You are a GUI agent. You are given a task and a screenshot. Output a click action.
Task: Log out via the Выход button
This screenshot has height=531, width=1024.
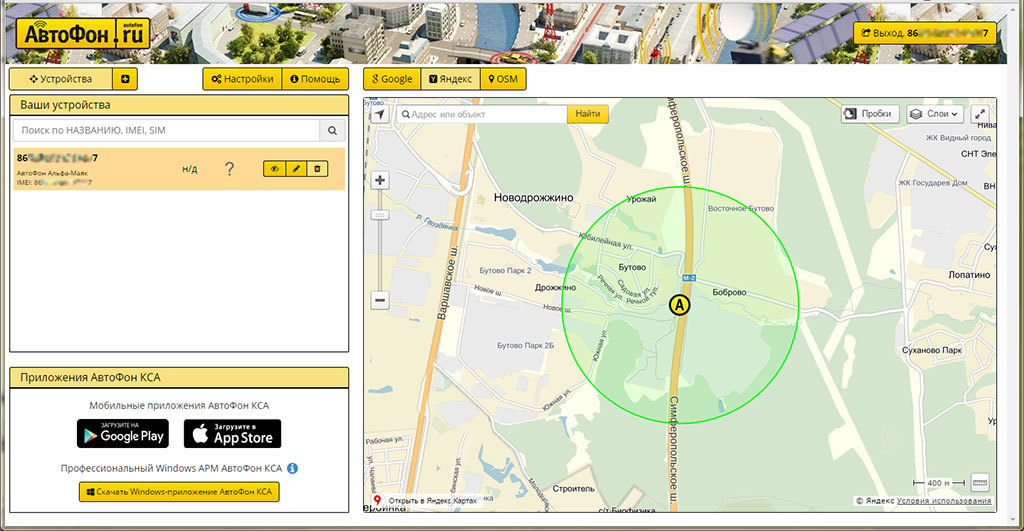pyautogui.click(x=925, y=33)
